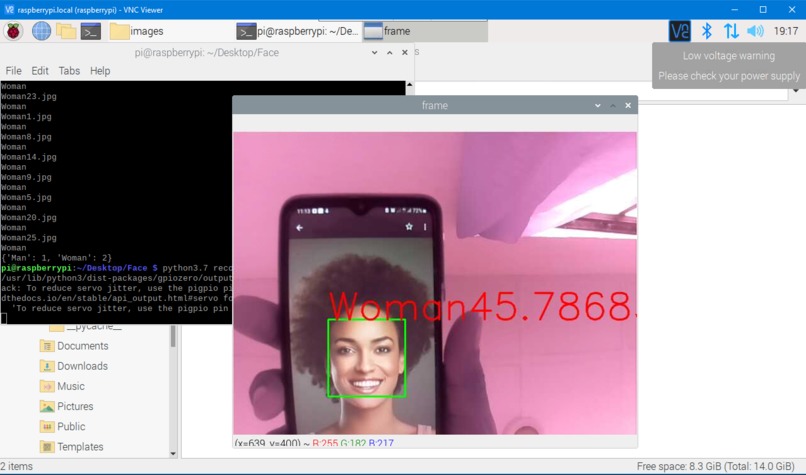
Task: Open the Raspberry Pi main menu
Action: (x=13, y=31)
